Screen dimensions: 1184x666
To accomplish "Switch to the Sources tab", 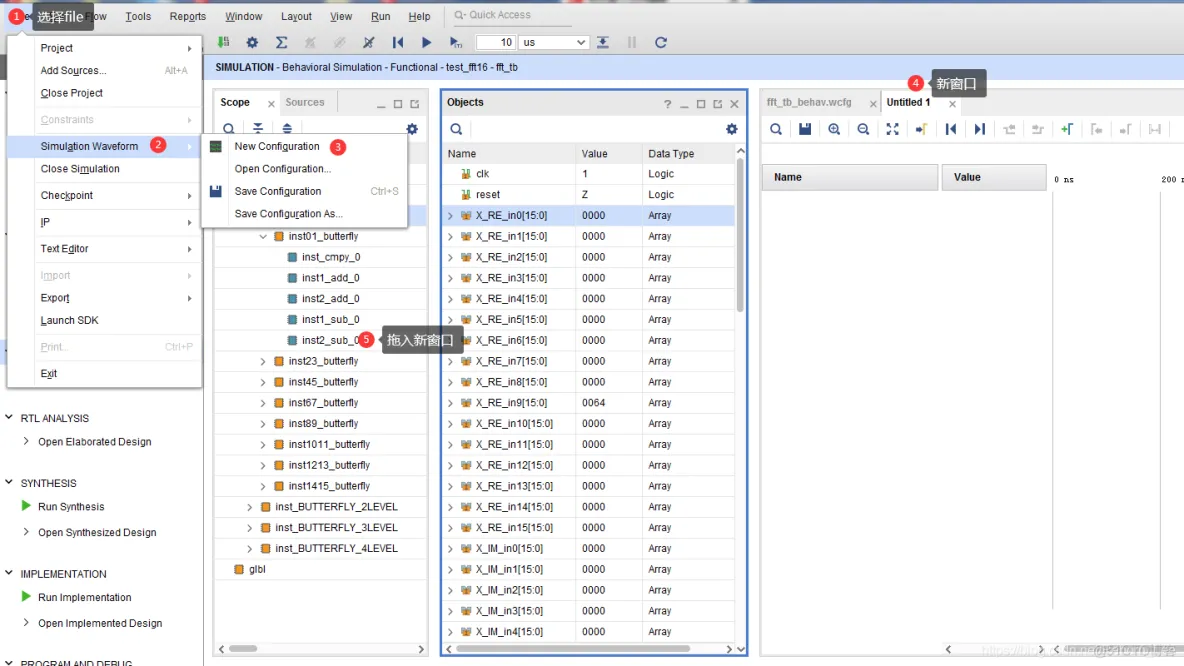I will click(x=304, y=102).
